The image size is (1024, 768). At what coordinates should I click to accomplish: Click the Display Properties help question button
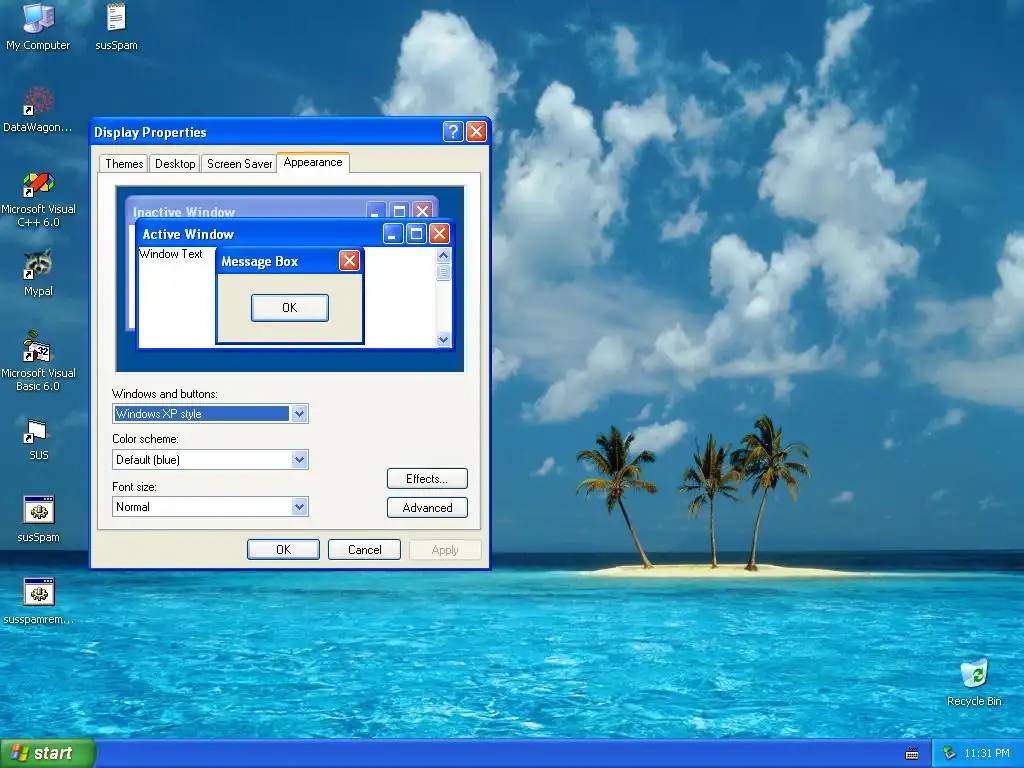(x=453, y=132)
